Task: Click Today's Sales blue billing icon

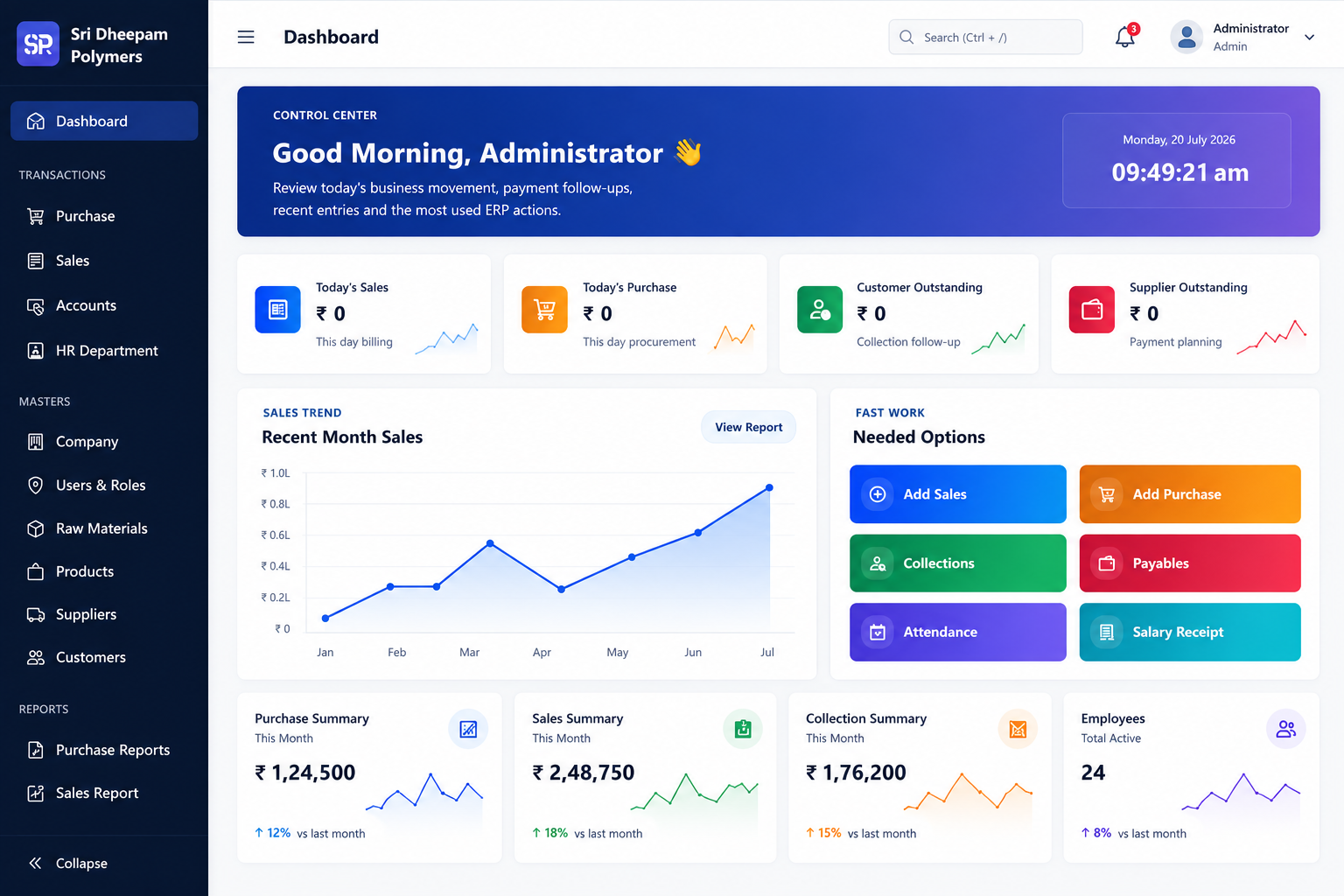Action: coord(278,310)
